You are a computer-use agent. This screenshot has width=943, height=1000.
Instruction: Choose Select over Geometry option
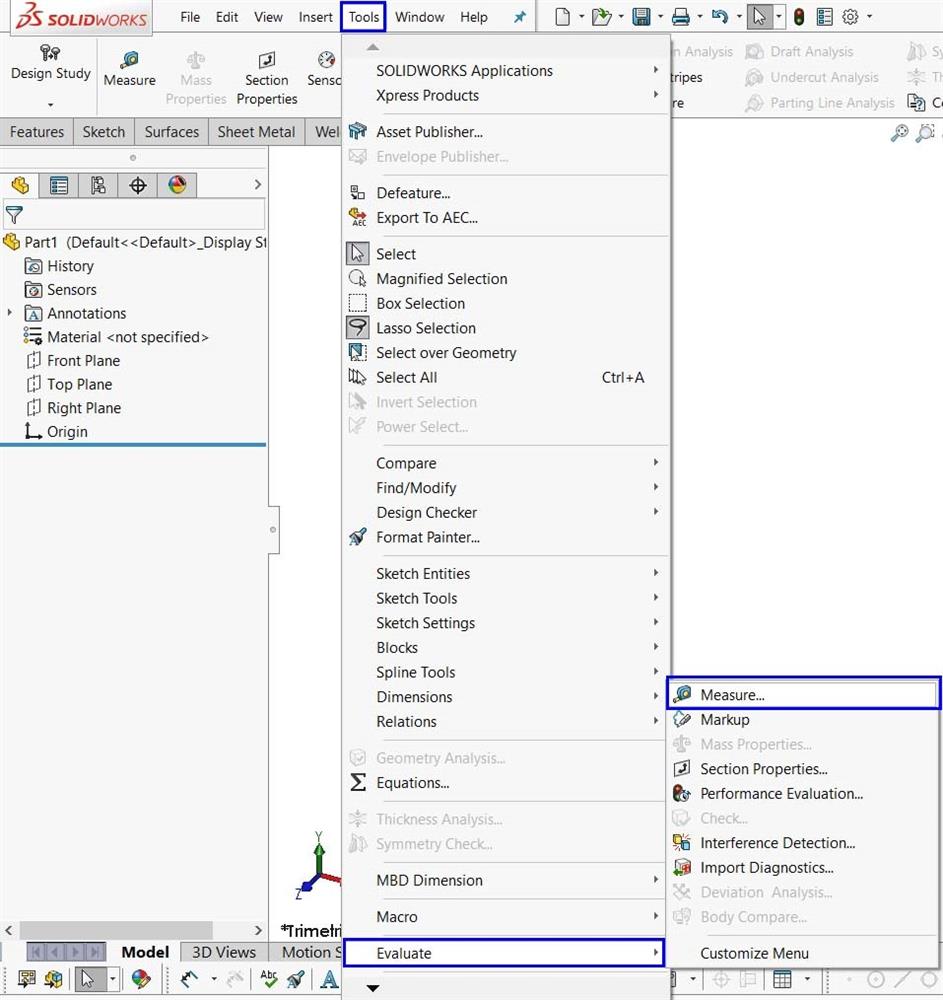pos(508,353)
